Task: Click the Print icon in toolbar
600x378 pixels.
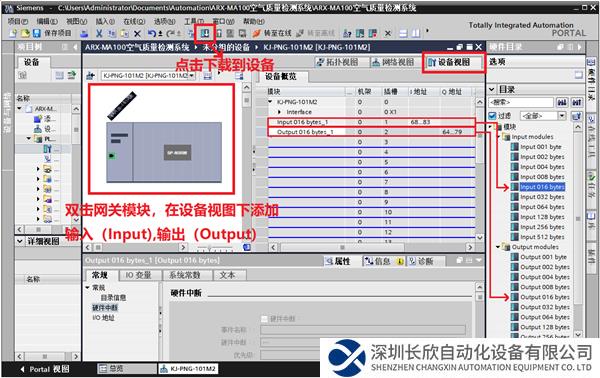Action: point(84,33)
